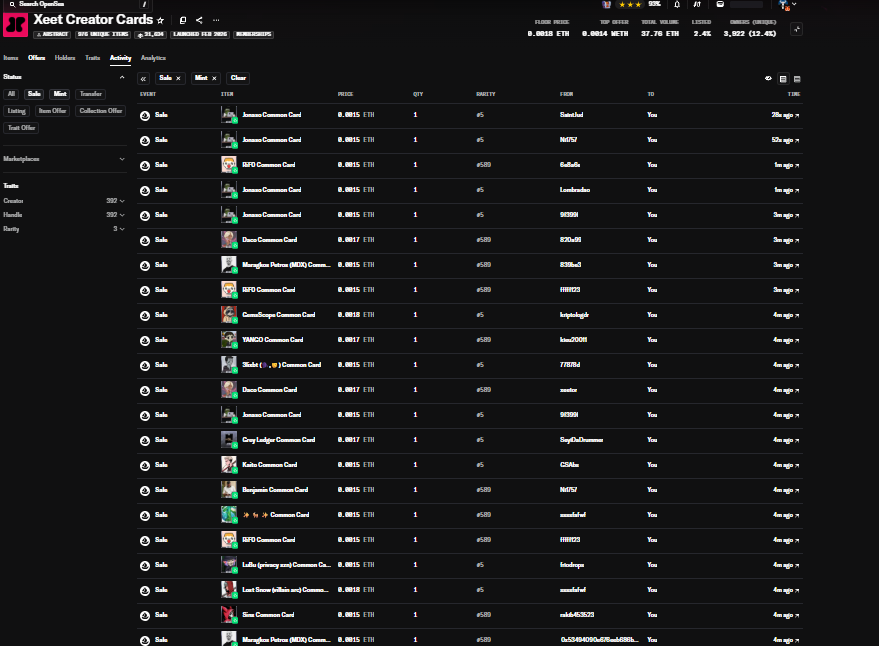Image resolution: width=879 pixels, height=646 pixels.
Task: Click the OpenSea sale icon in first row
Action: click(x=145, y=116)
